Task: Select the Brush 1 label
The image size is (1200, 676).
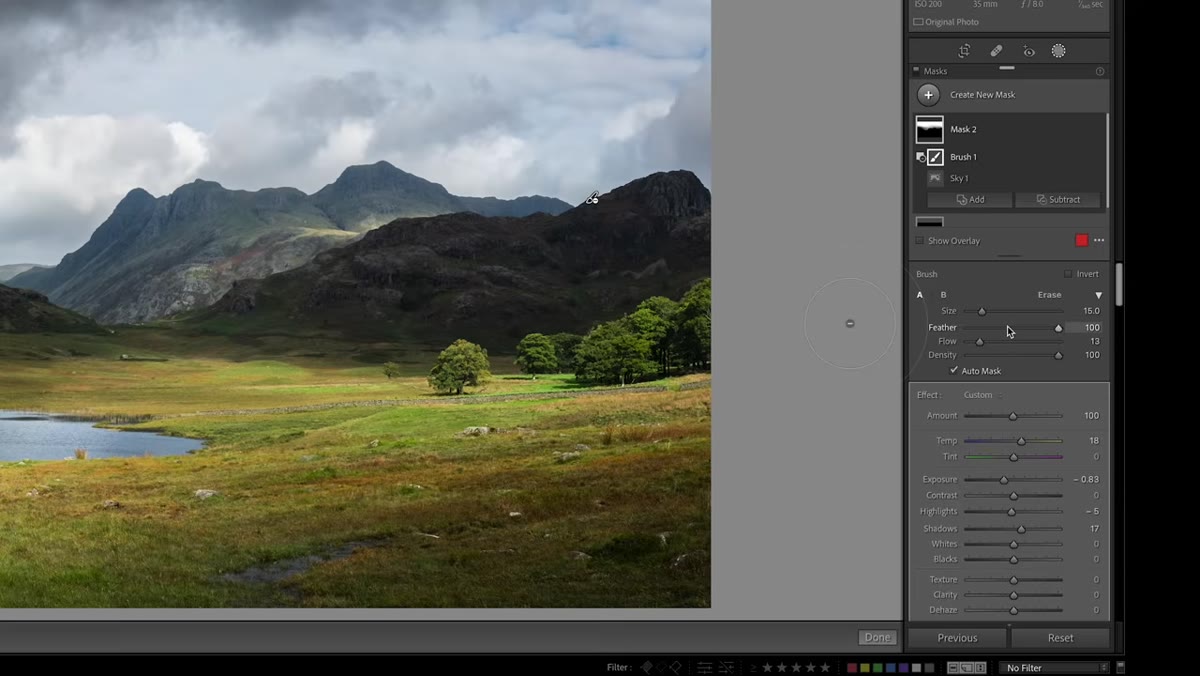Action: click(963, 157)
